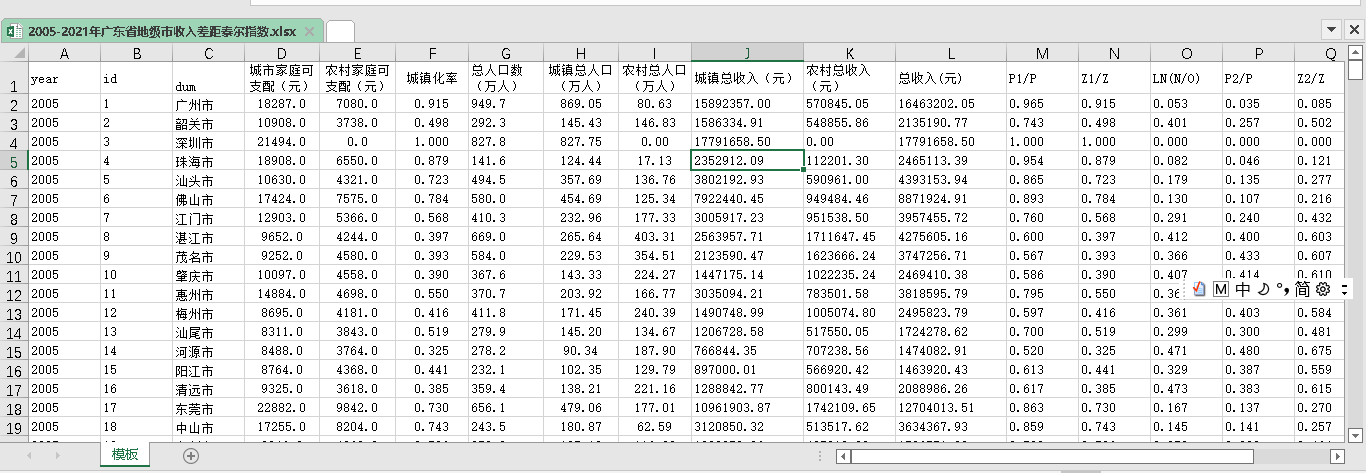Select cell with value 12704013.51
This screenshot has height=473, width=1366.
[950, 408]
